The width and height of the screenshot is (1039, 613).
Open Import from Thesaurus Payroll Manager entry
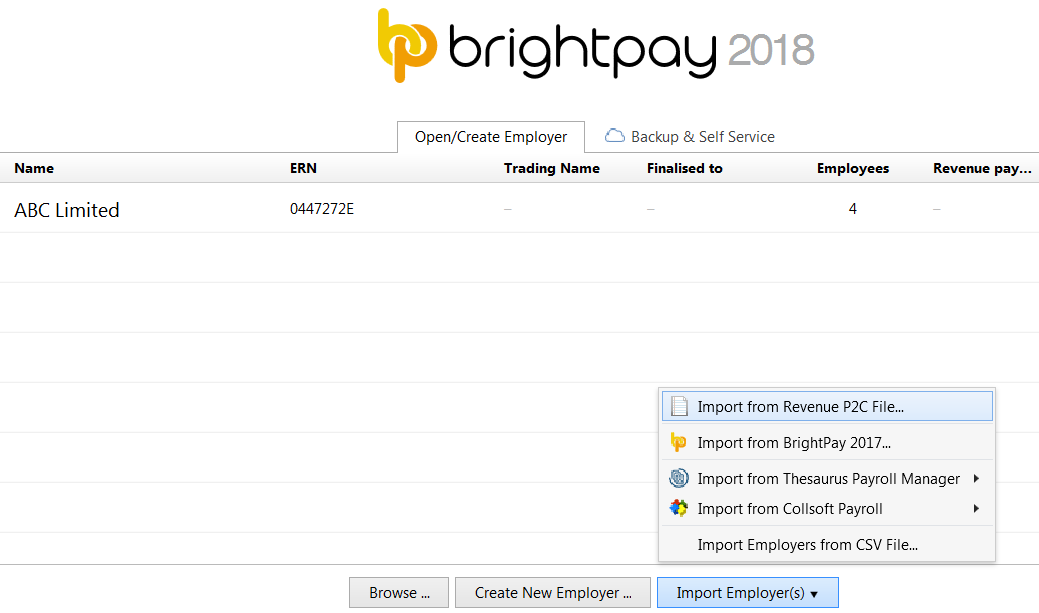click(x=827, y=478)
